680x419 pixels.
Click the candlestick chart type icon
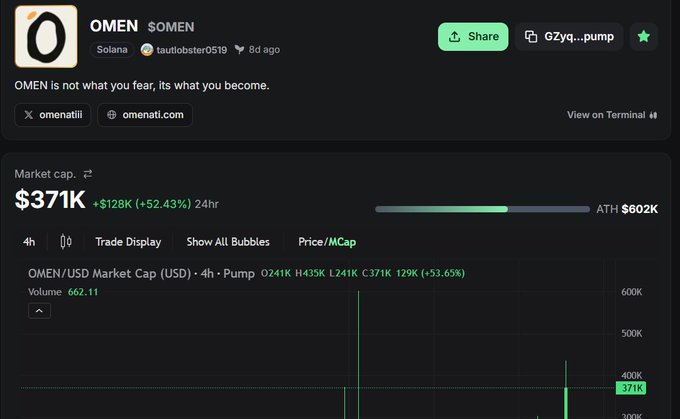click(66, 242)
